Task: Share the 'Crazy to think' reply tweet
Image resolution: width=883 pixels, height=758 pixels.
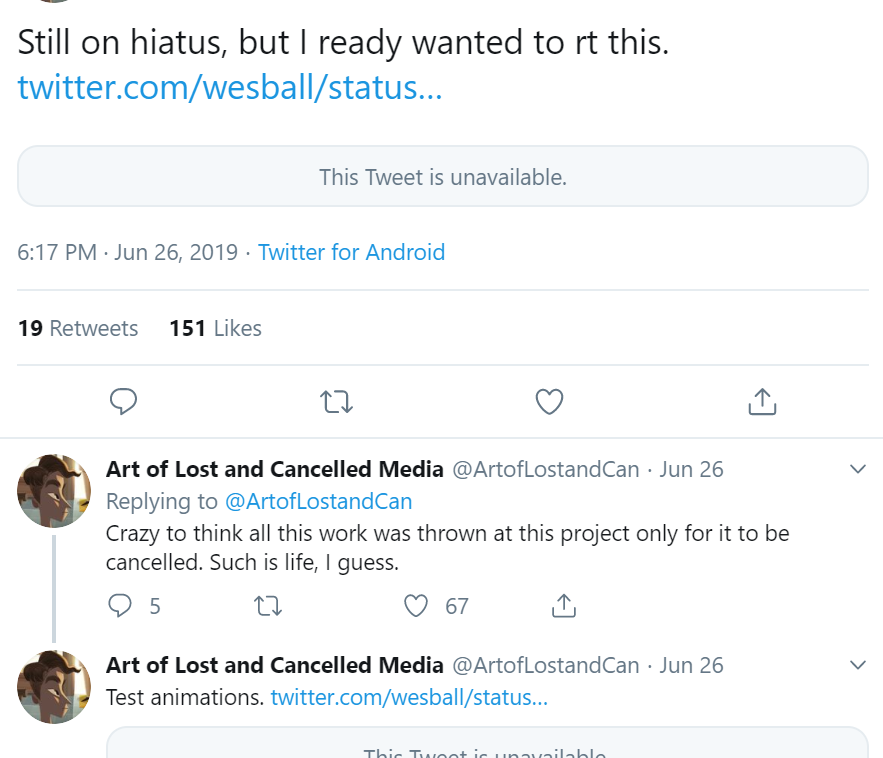Action: click(564, 606)
